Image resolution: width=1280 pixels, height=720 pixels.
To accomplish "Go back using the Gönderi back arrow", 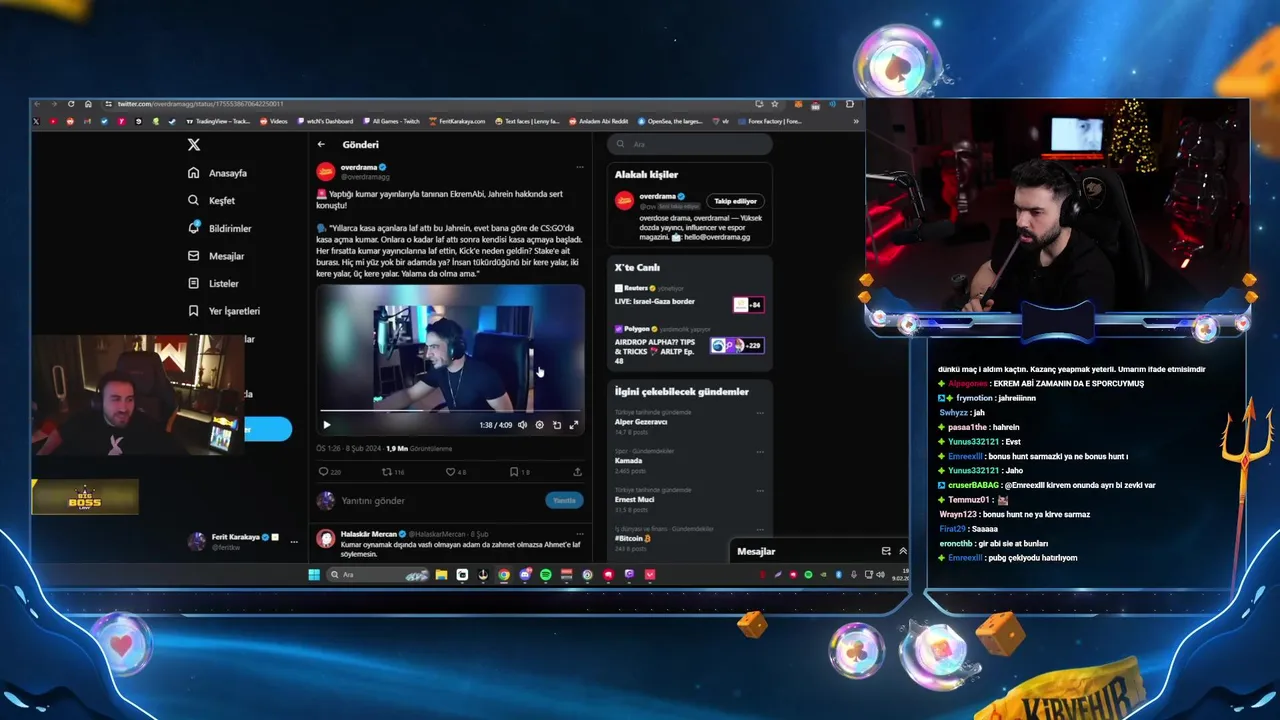I will click(x=321, y=145).
